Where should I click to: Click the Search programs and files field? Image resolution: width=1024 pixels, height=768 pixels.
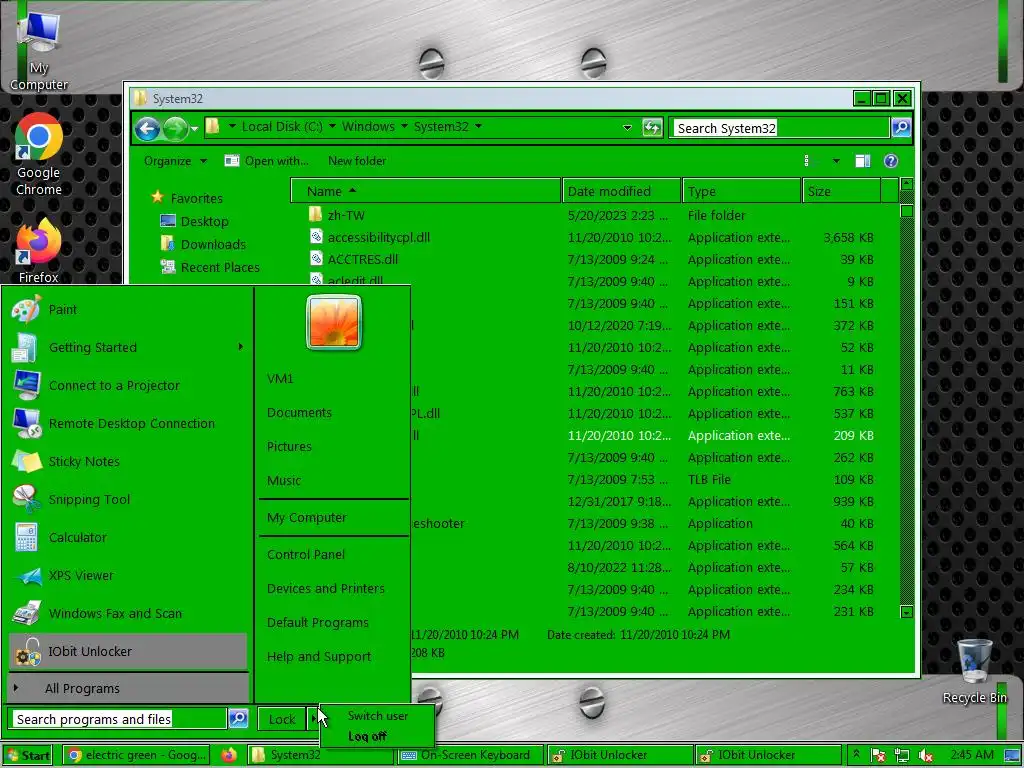(119, 719)
